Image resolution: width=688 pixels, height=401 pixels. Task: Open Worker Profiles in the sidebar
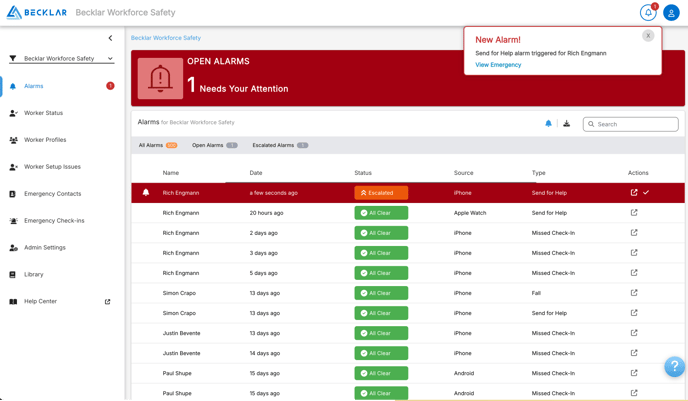45,140
